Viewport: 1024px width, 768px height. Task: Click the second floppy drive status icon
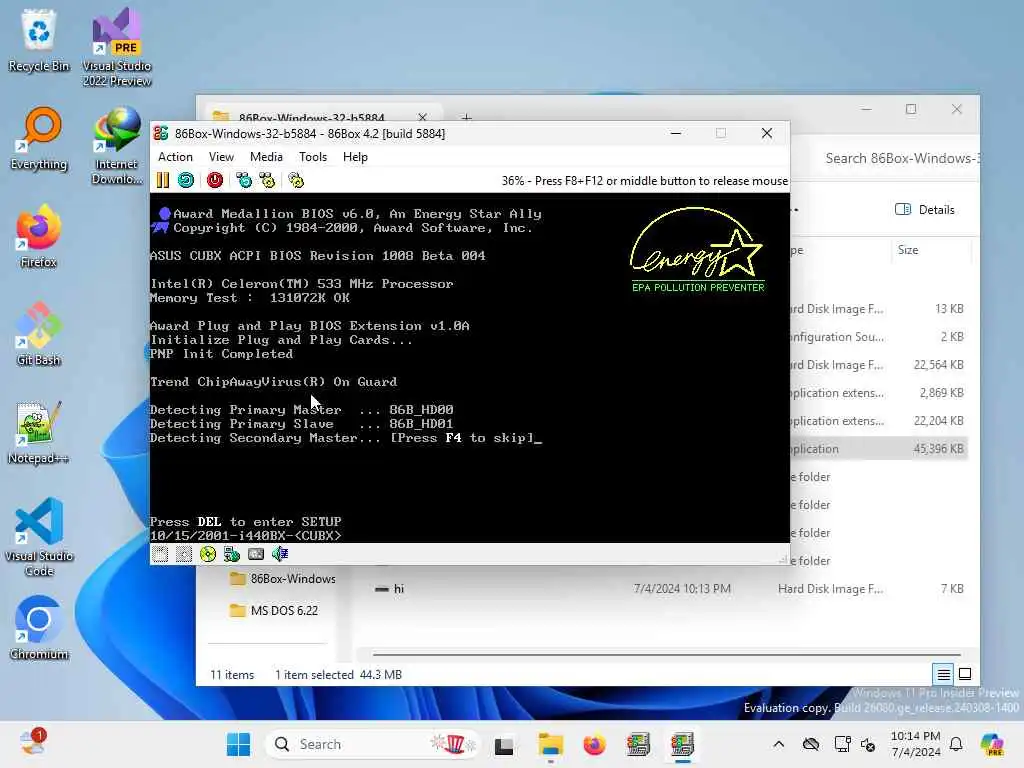click(x=184, y=554)
